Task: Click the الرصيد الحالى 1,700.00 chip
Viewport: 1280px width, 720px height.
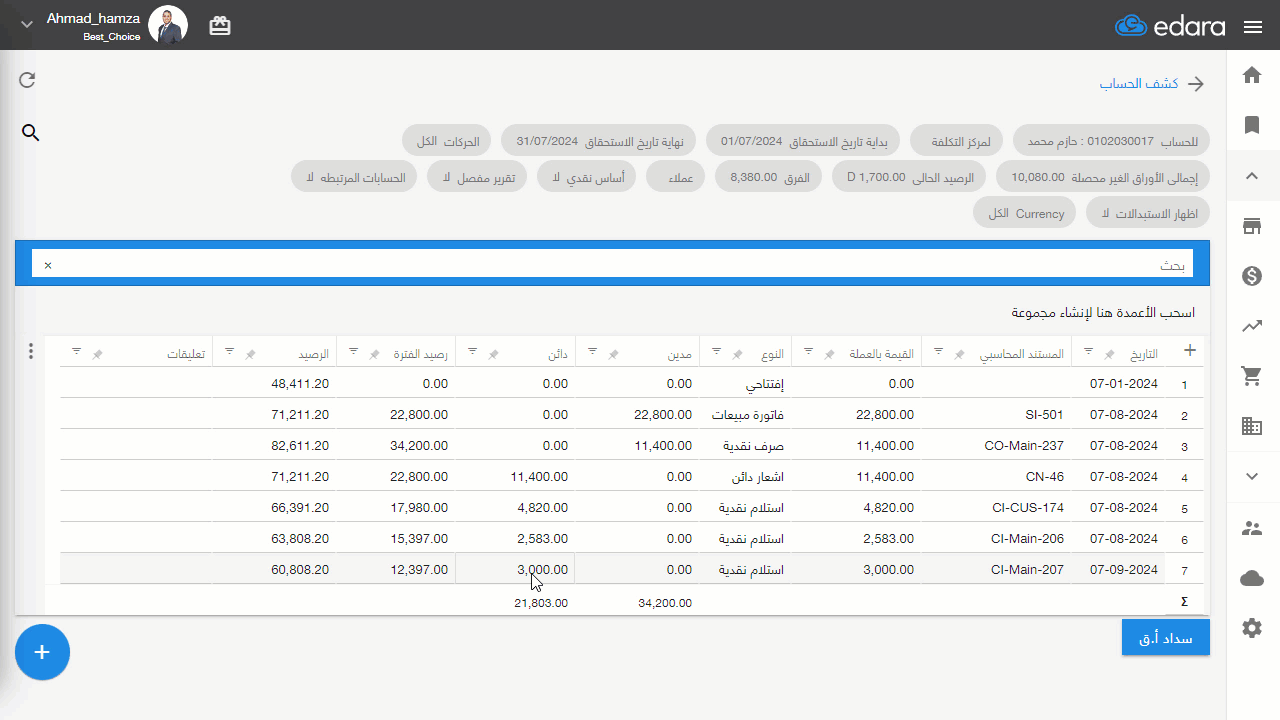Action: tap(908, 177)
